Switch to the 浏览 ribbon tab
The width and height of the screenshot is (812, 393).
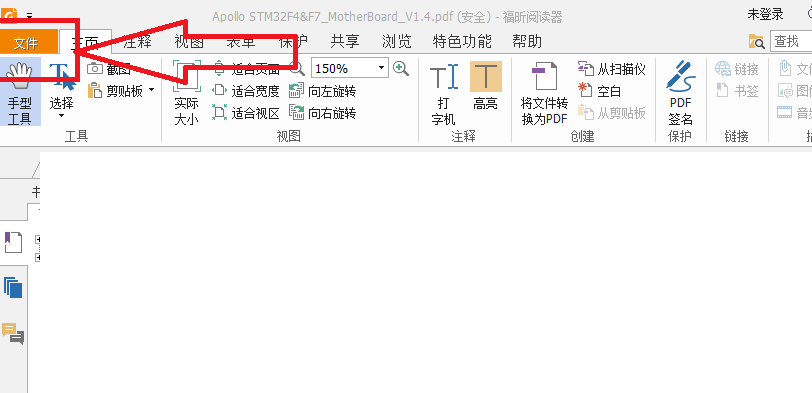(397, 41)
